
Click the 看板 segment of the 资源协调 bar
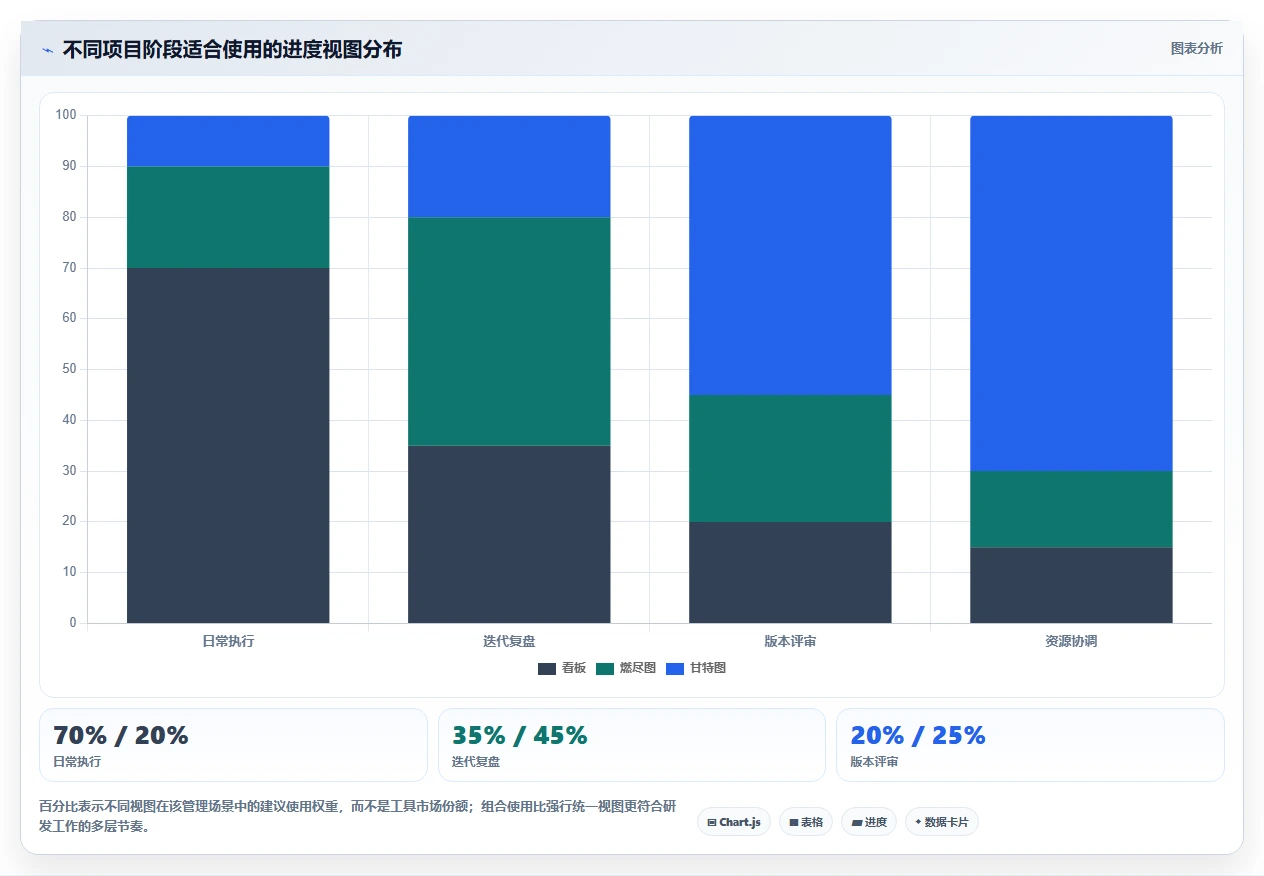[x=1071, y=585]
